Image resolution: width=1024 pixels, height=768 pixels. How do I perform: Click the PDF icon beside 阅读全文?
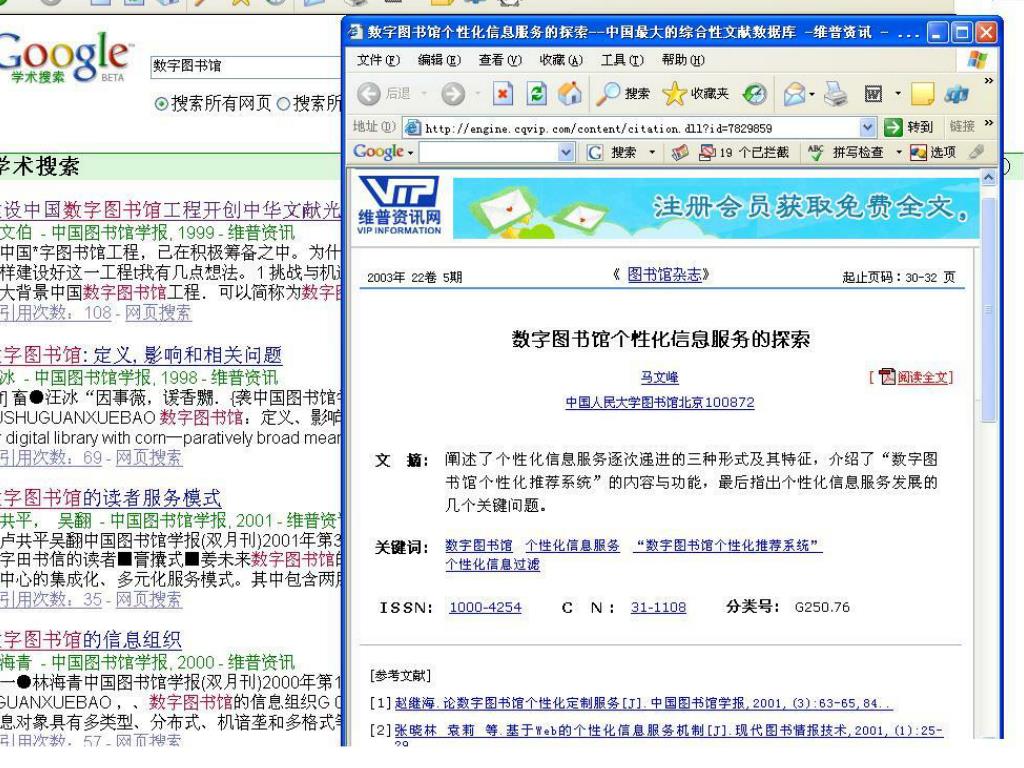pos(887,376)
